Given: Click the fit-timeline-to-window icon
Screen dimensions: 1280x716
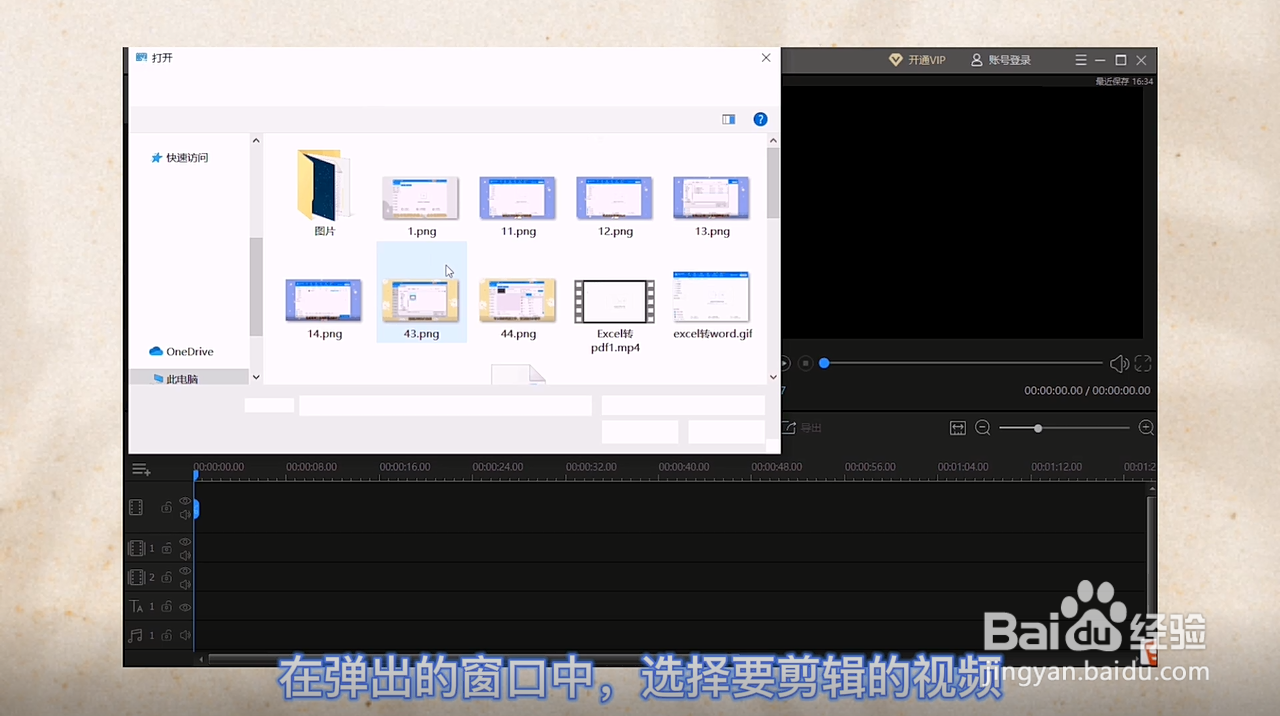Looking at the screenshot, I should [x=957, y=427].
